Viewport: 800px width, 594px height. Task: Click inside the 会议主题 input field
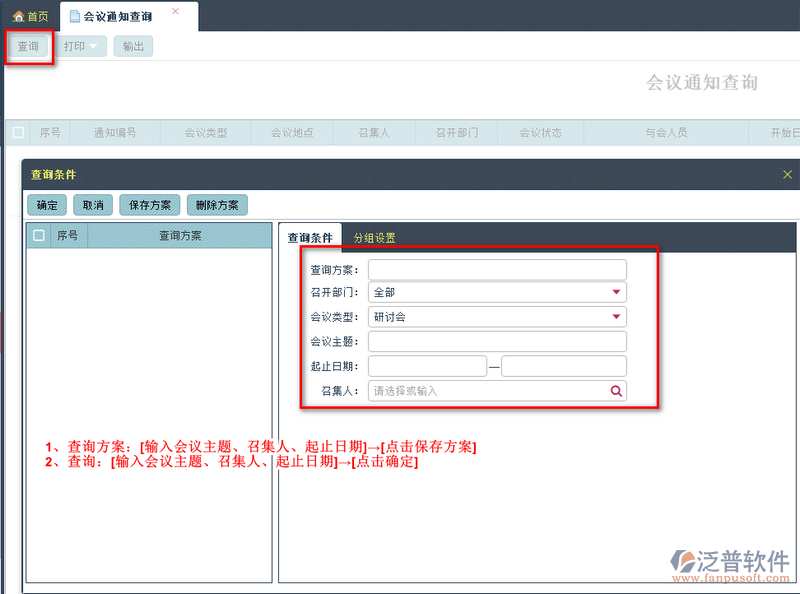(x=495, y=341)
